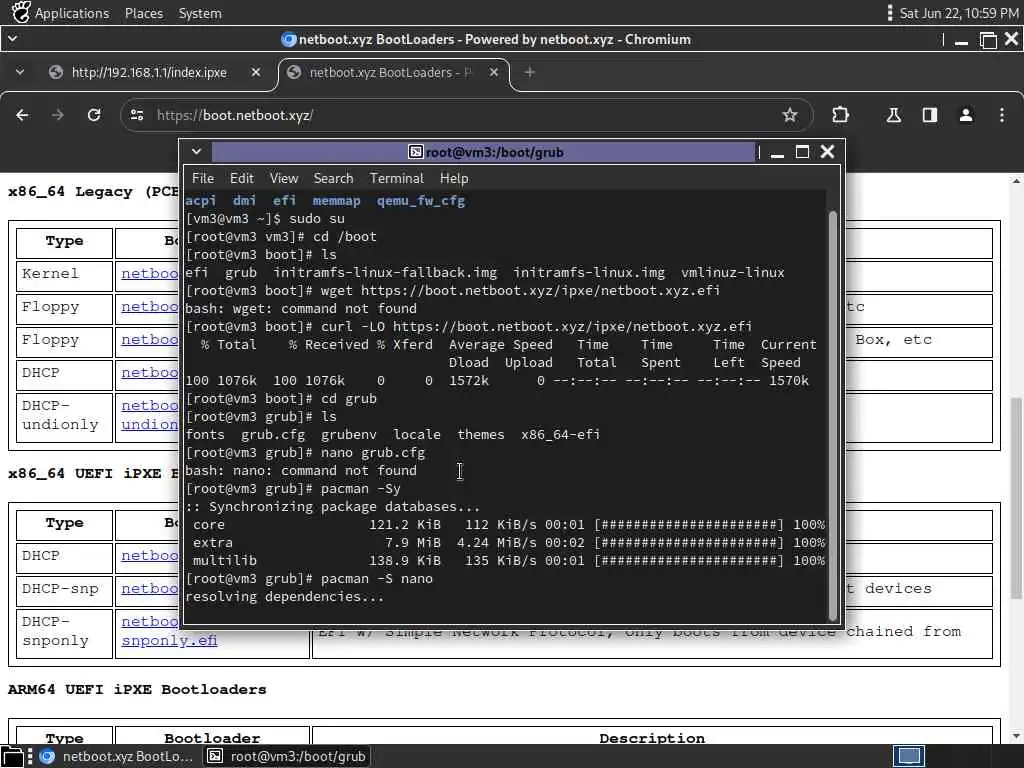Open the System menu in top panel
Viewport: 1024px width, 768px height.
pos(200,13)
